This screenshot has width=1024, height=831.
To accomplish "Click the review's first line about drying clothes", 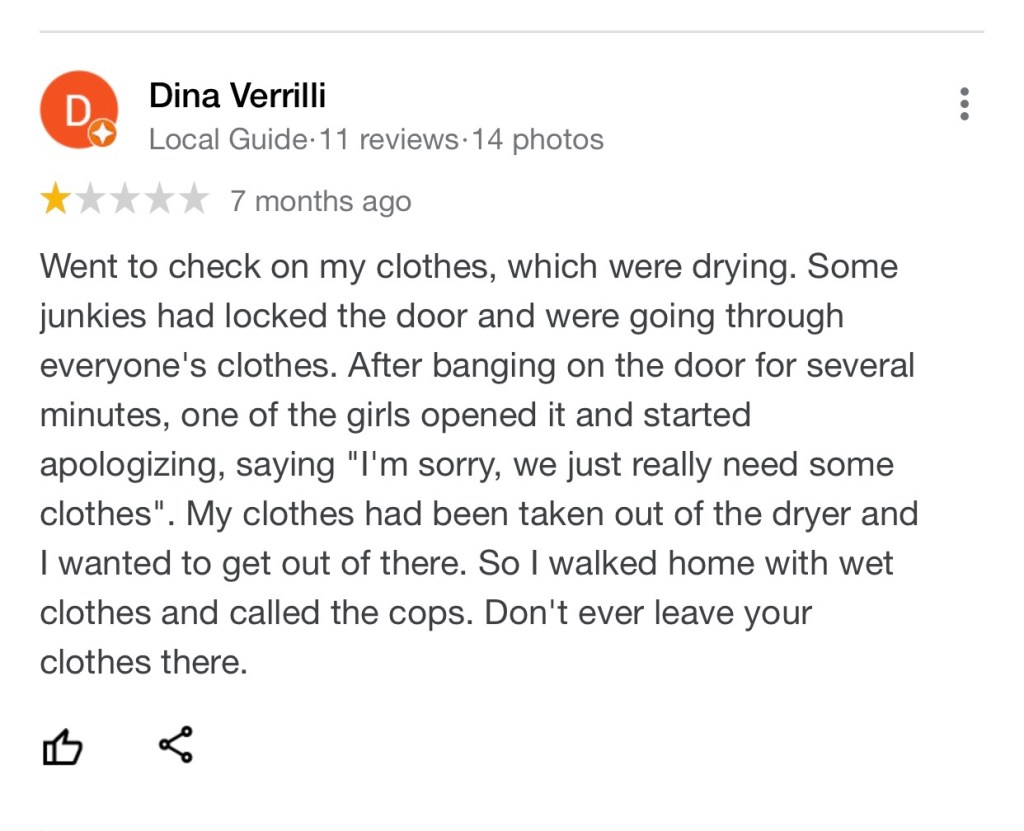I will pos(468,267).
